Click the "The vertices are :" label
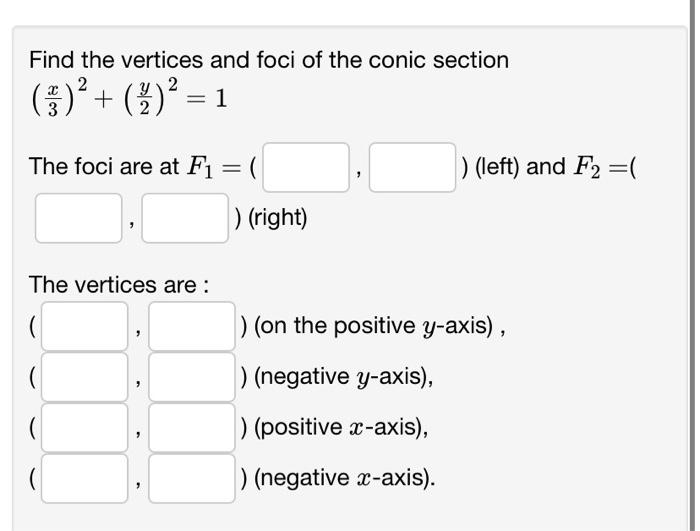 (x=119, y=285)
